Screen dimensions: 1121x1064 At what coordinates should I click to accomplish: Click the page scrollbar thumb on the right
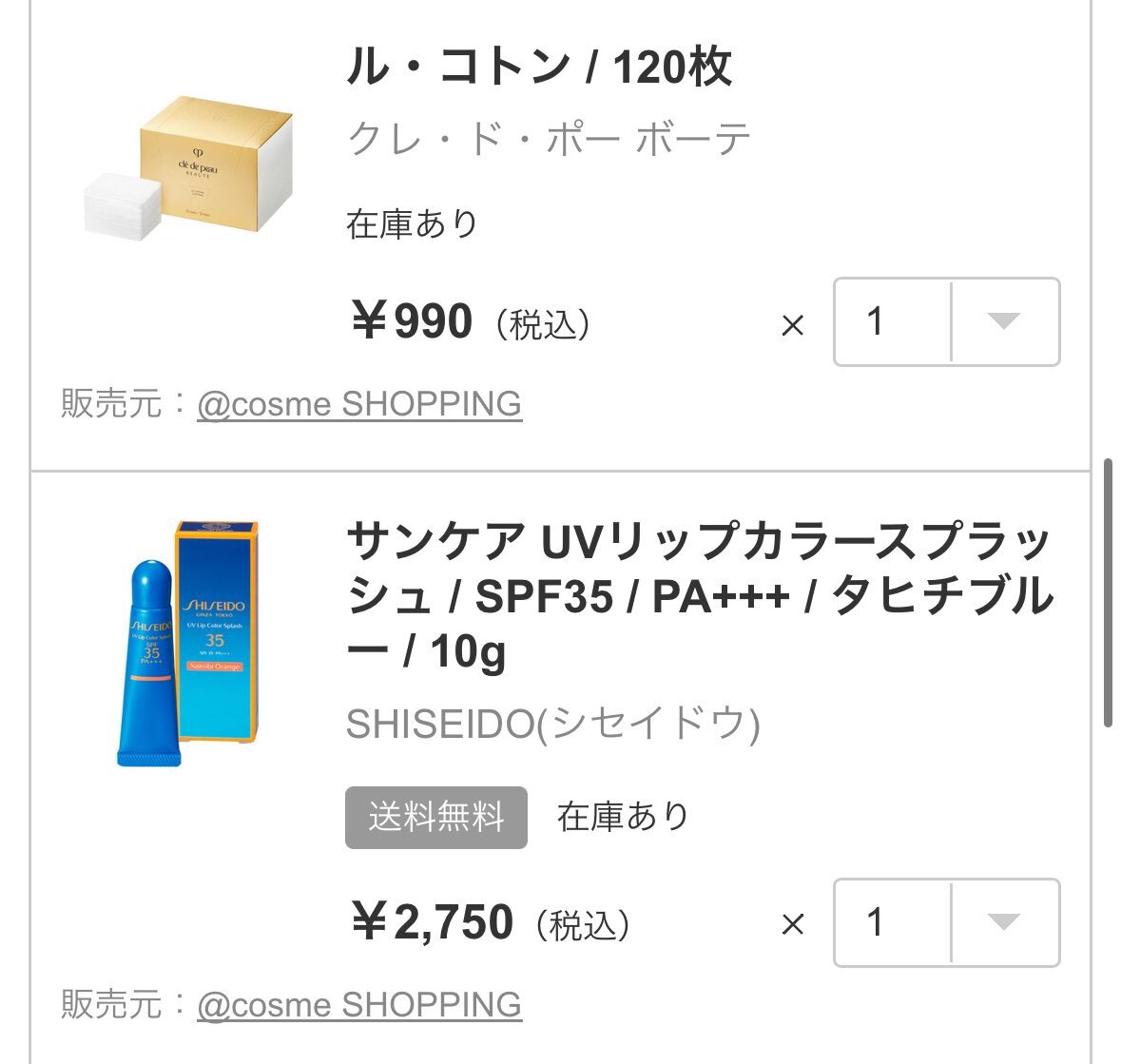coord(1108,593)
